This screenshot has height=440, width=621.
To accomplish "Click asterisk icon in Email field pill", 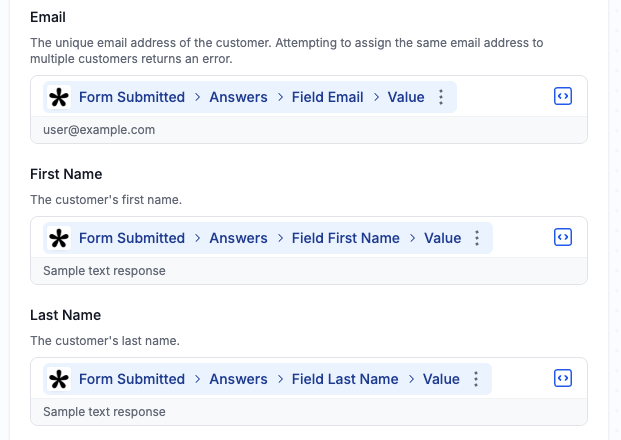I will 59,98.
